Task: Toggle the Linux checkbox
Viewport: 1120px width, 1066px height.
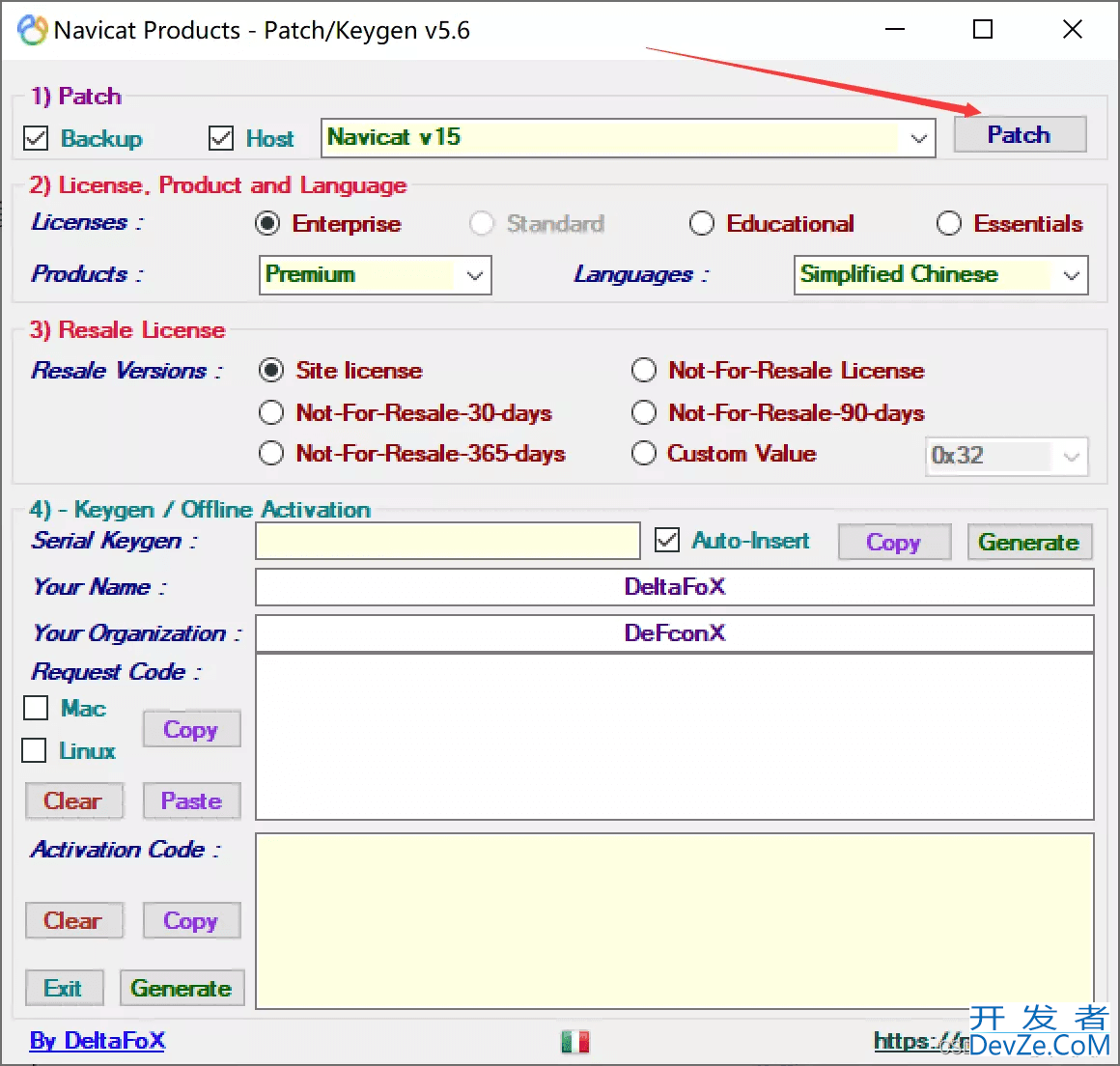Action: click(34, 751)
